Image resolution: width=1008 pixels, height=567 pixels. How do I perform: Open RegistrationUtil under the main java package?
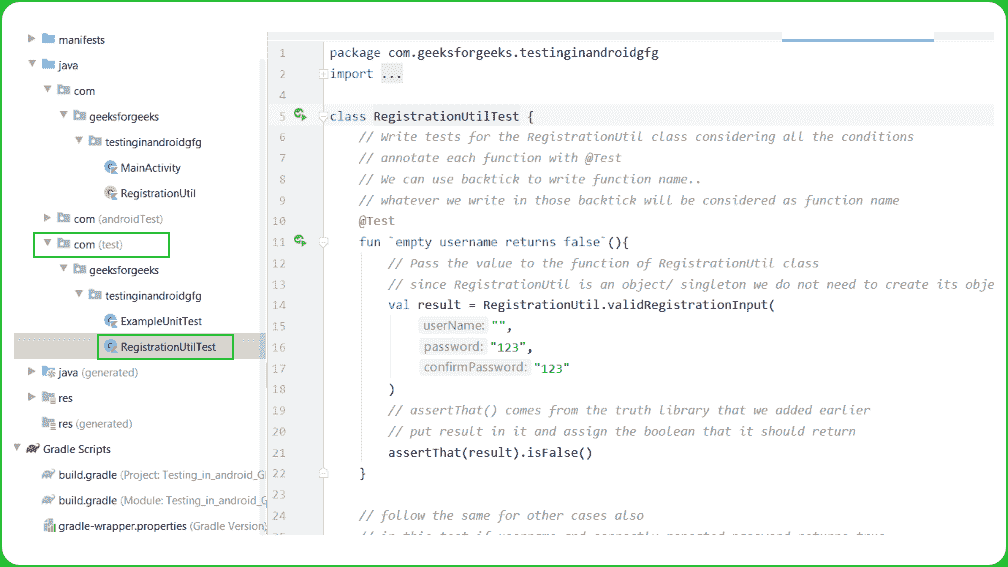[157, 193]
